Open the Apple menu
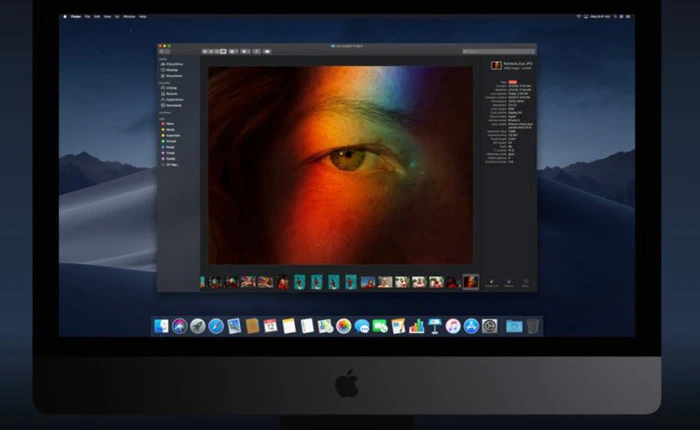This screenshot has width=700, height=430. click(x=65, y=17)
